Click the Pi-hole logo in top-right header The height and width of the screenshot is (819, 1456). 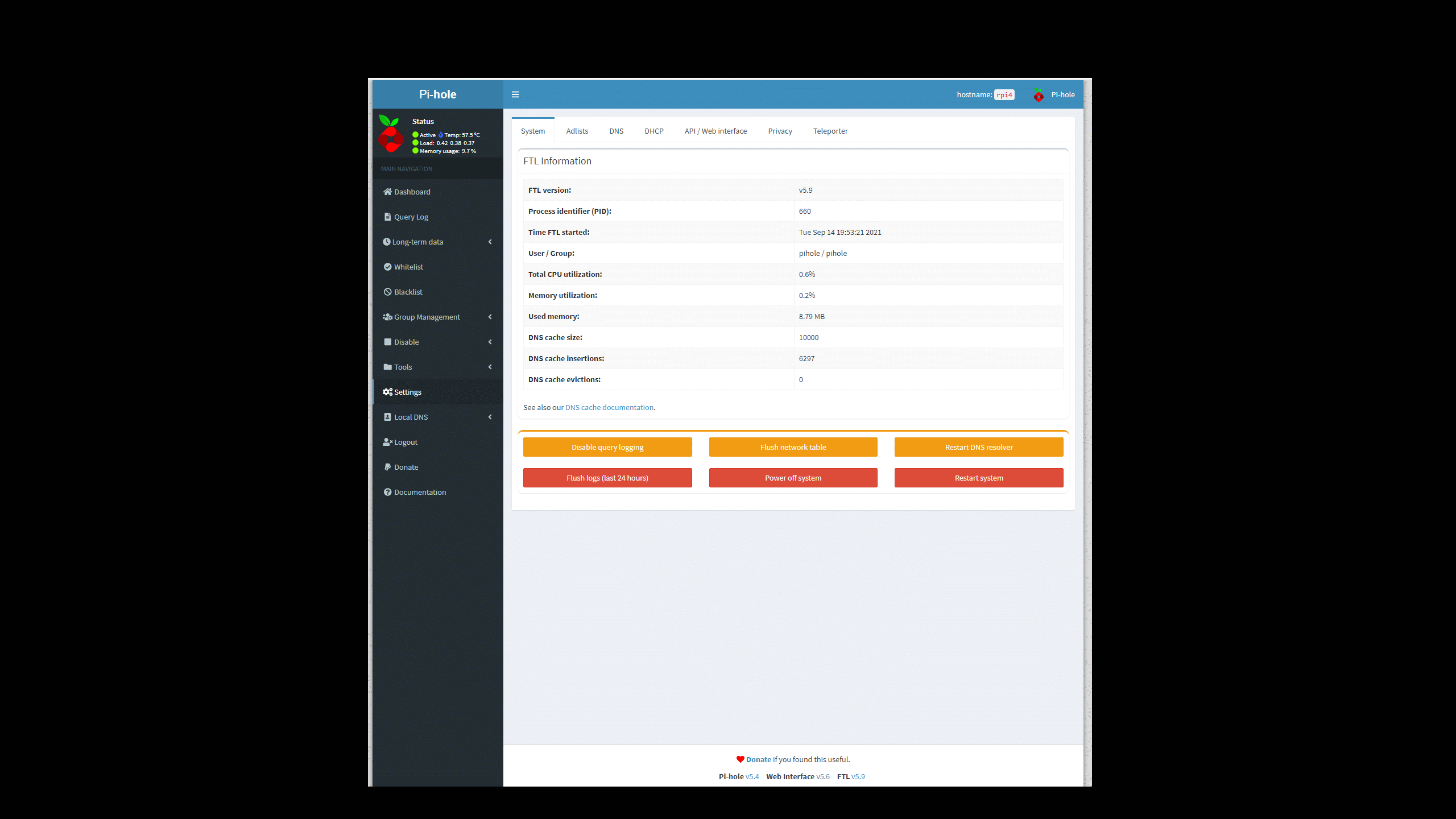click(x=1039, y=95)
